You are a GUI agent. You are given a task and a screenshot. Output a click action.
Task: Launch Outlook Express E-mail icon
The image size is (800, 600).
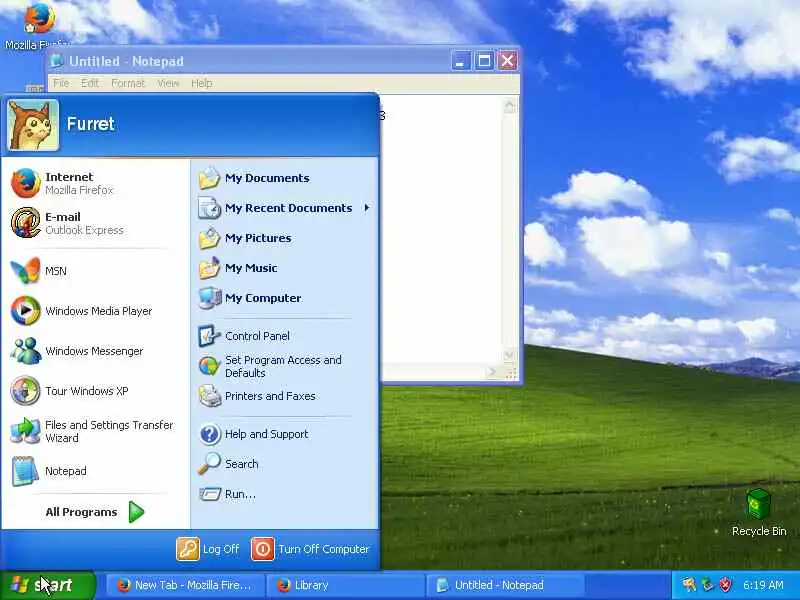click(x=26, y=223)
